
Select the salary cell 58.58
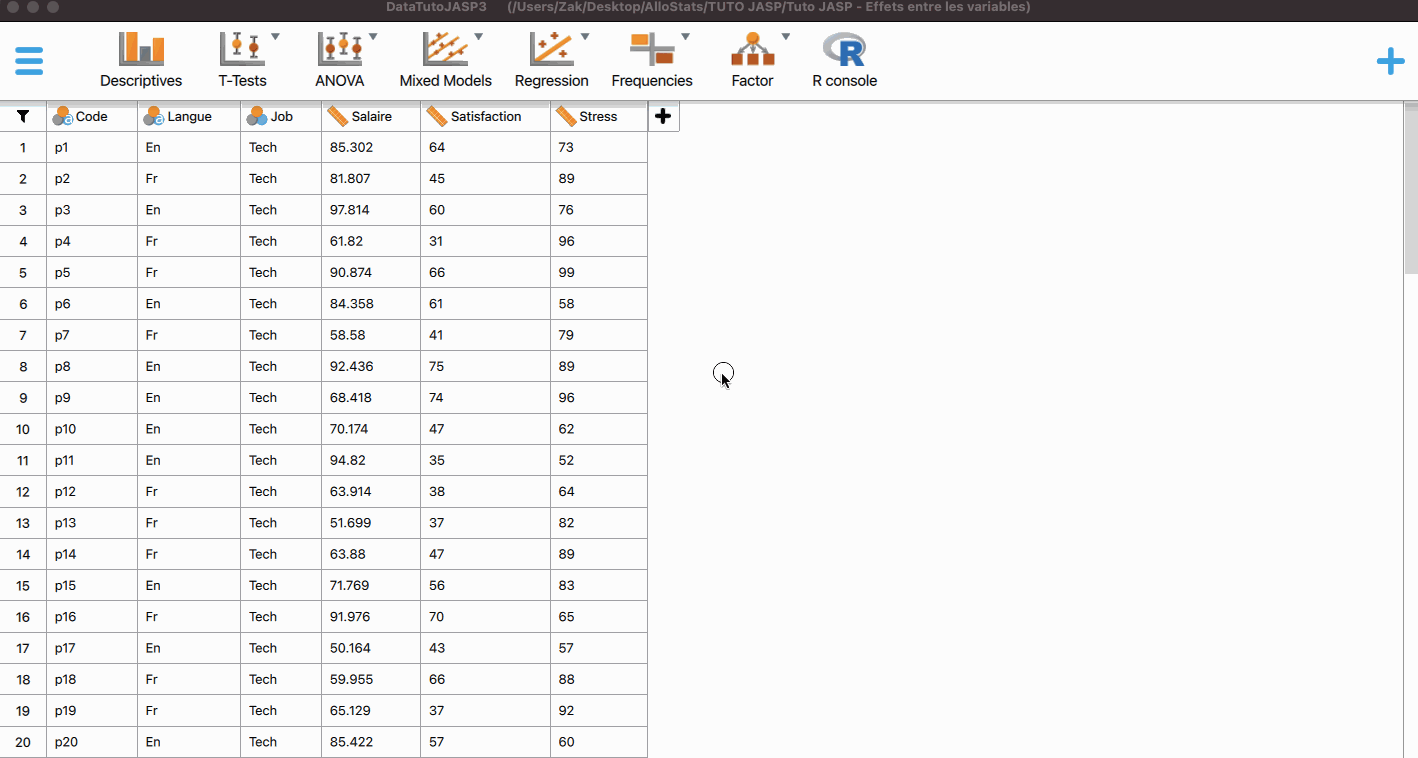point(371,335)
